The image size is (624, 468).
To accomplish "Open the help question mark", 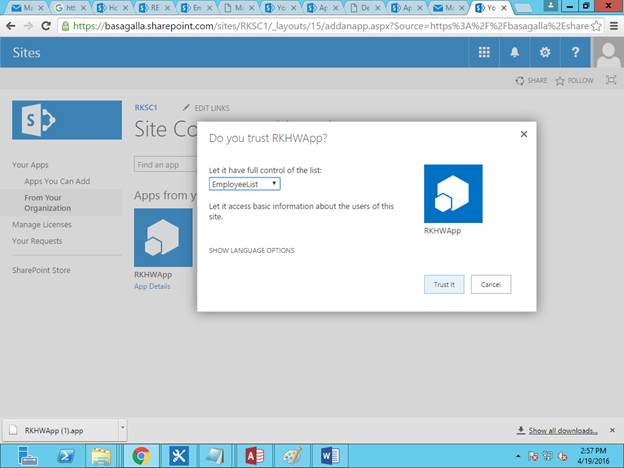I will pos(575,52).
